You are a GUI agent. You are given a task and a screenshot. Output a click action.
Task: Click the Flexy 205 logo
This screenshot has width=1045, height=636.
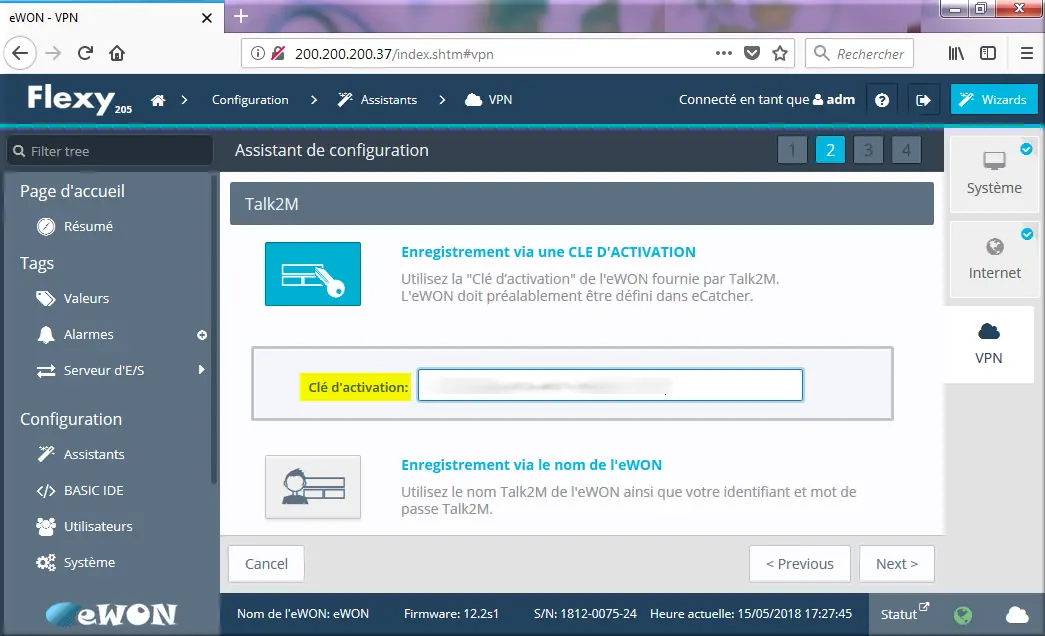[x=79, y=100]
